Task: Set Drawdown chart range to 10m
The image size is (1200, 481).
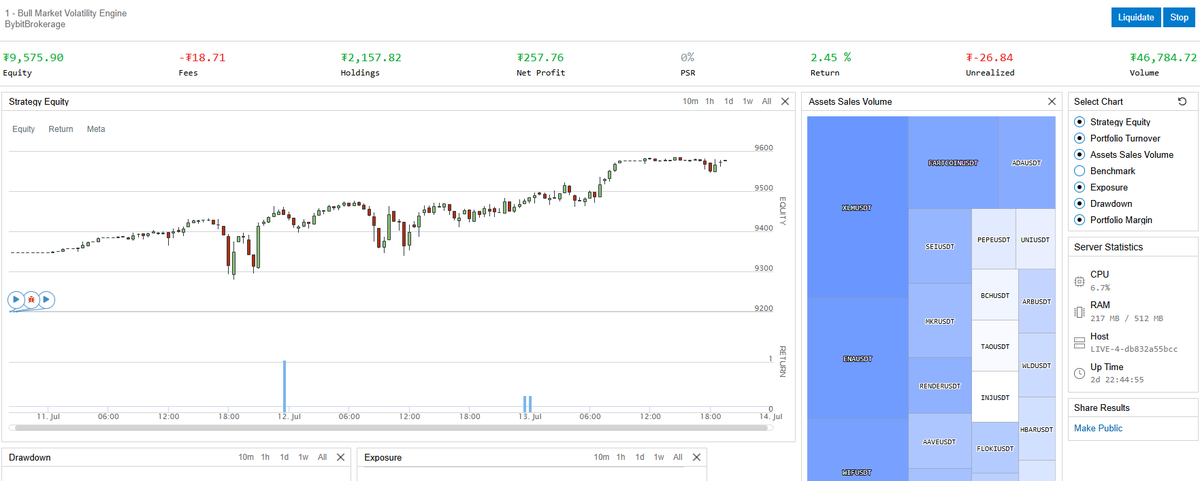Action: 246,457
